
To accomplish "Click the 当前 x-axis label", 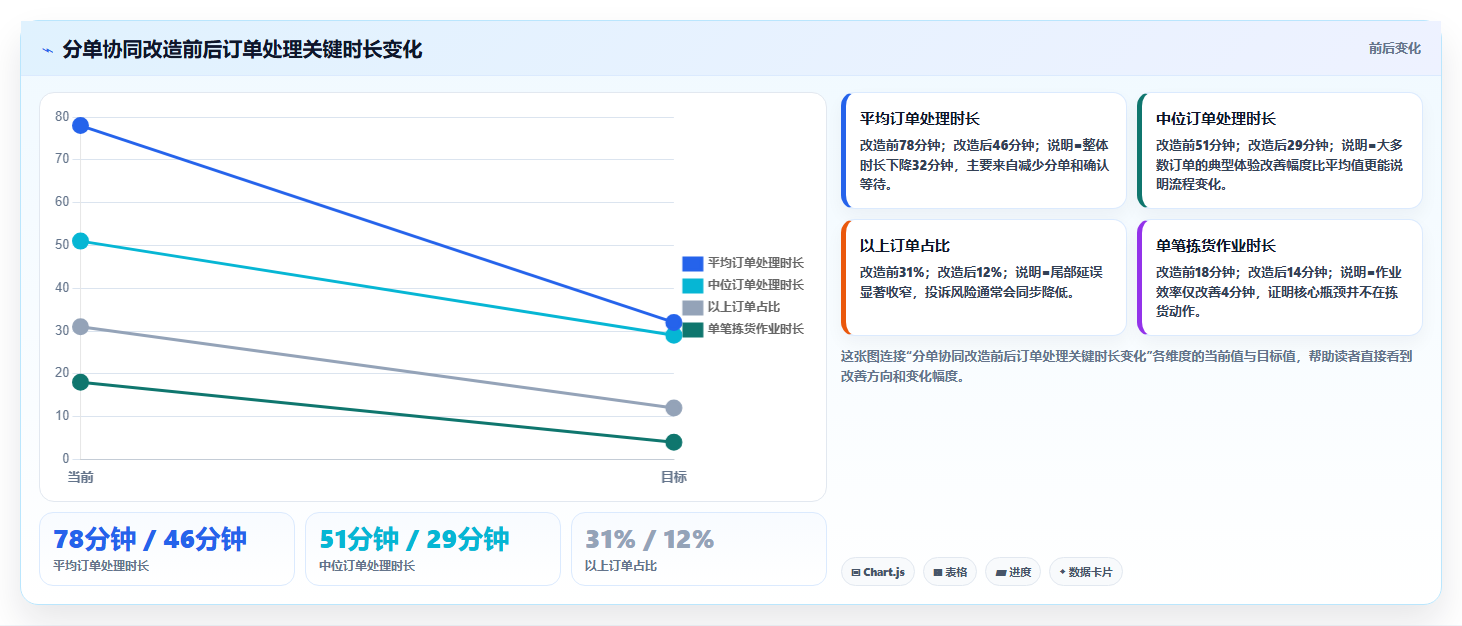I will [x=81, y=477].
